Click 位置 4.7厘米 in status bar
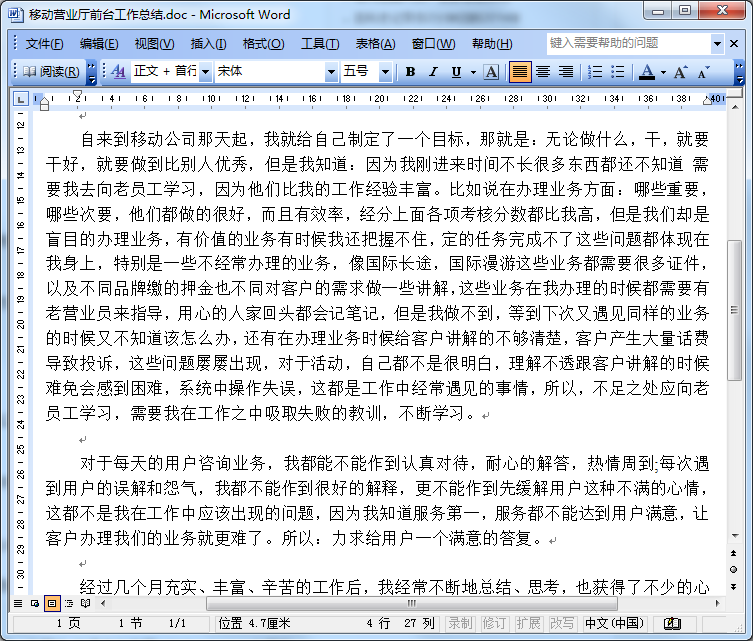Screen dimensions: 753x641 click(255, 623)
